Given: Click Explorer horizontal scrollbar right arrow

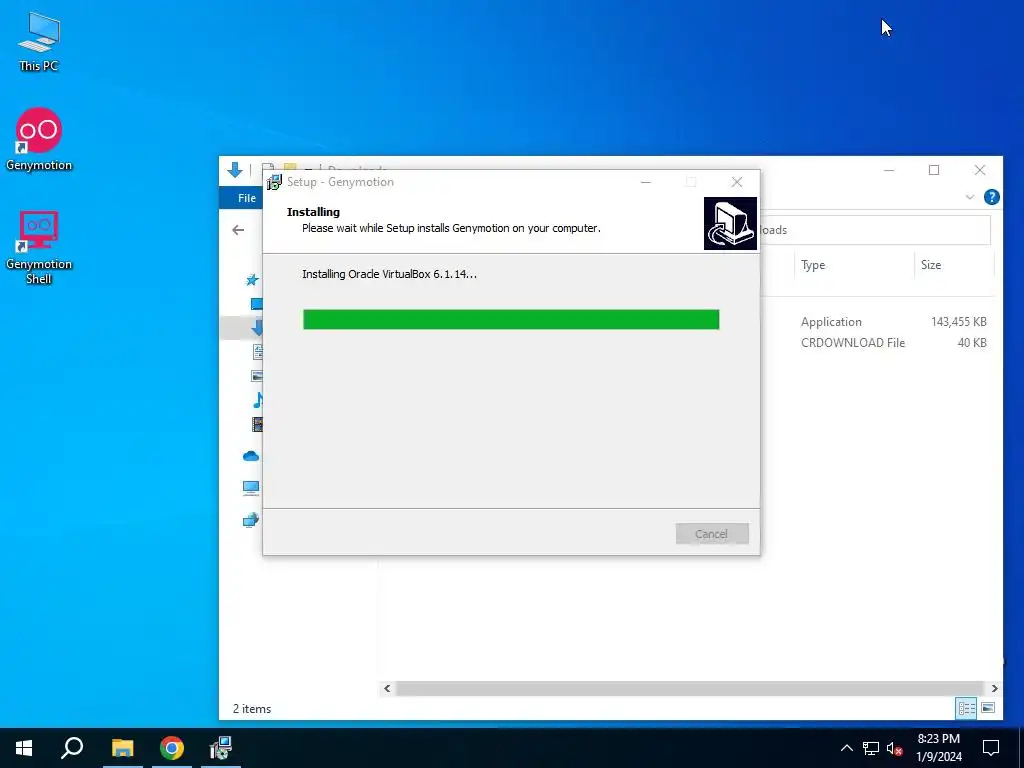Looking at the screenshot, I should (x=994, y=688).
